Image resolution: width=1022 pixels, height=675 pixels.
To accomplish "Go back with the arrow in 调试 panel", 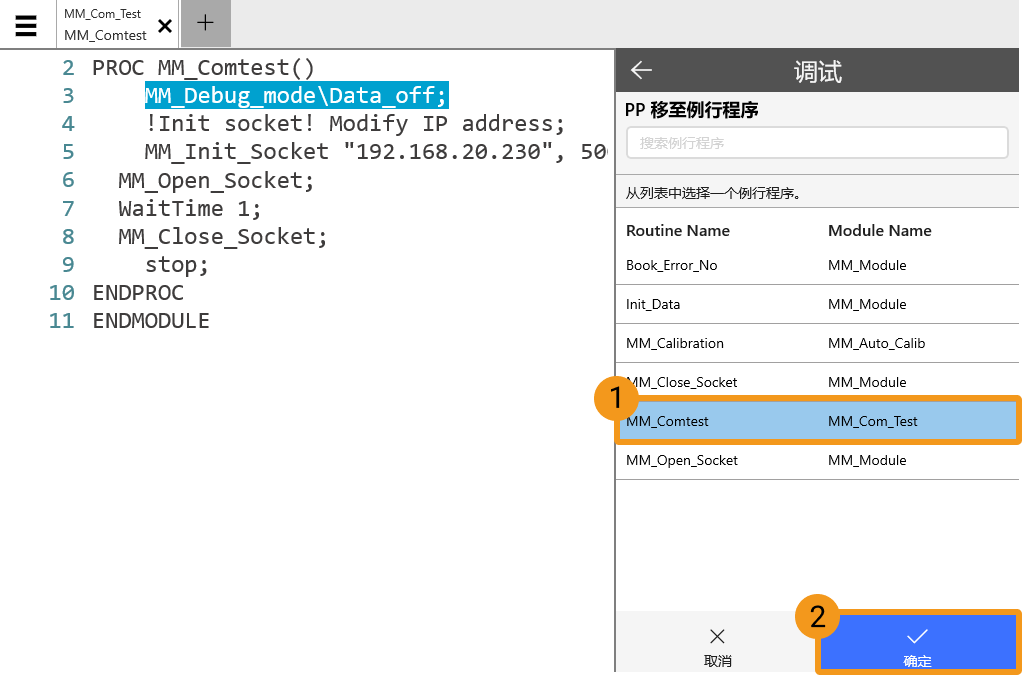I will [x=641, y=70].
